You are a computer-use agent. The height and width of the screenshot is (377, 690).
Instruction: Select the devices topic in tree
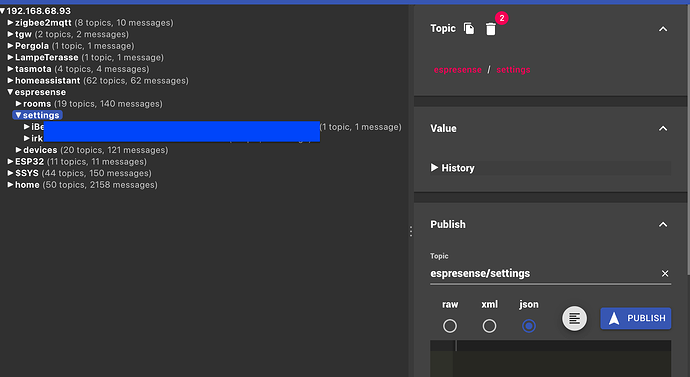click(x=40, y=150)
